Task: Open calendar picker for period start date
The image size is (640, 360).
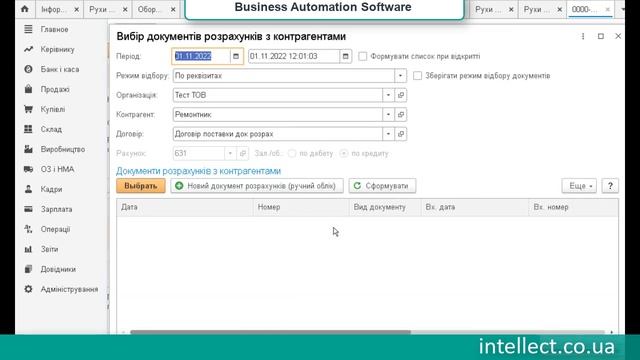Action: point(236,56)
